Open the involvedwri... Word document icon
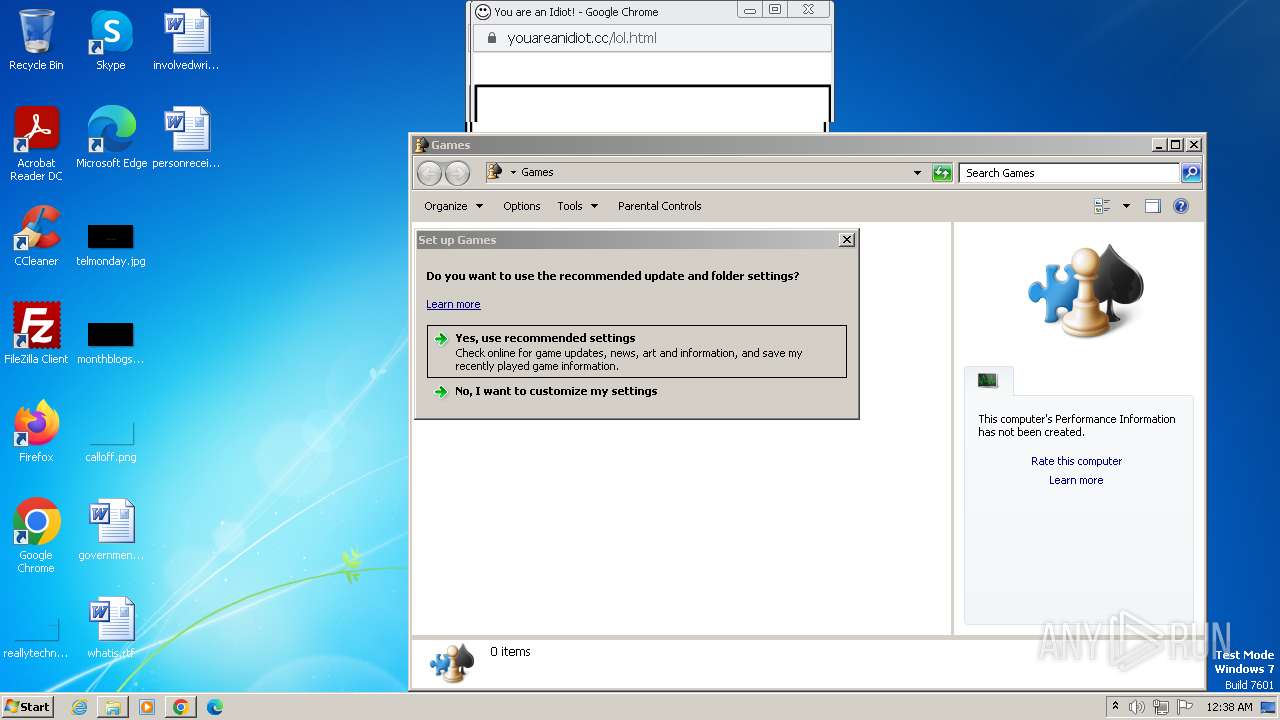Screen dimensions: 1280x720 pyautogui.click(x=186, y=40)
